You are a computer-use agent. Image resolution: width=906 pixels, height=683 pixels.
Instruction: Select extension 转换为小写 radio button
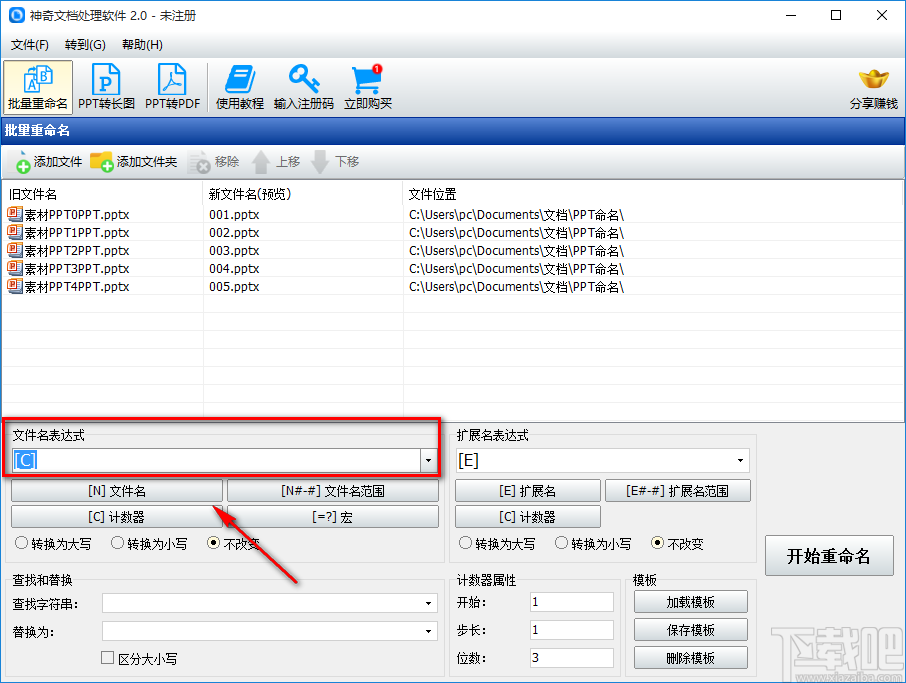(x=561, y=543)
